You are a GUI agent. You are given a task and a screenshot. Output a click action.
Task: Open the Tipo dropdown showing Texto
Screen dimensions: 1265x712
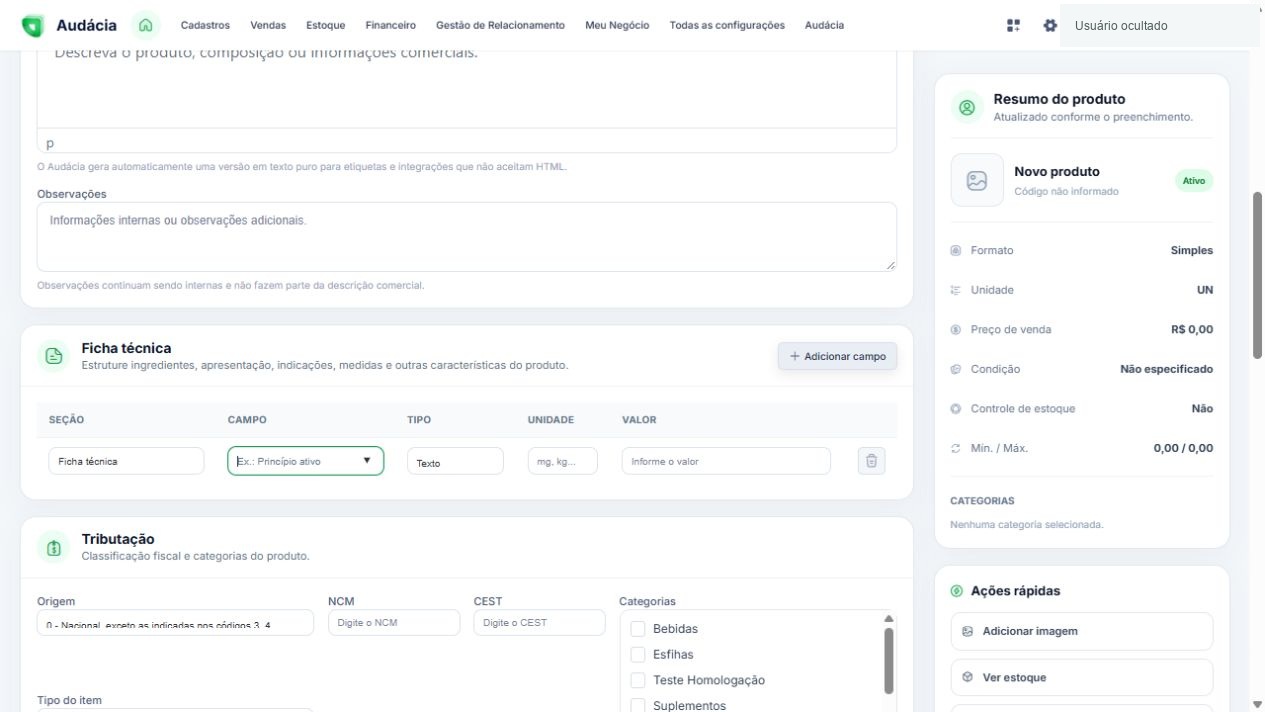[455, 462]
